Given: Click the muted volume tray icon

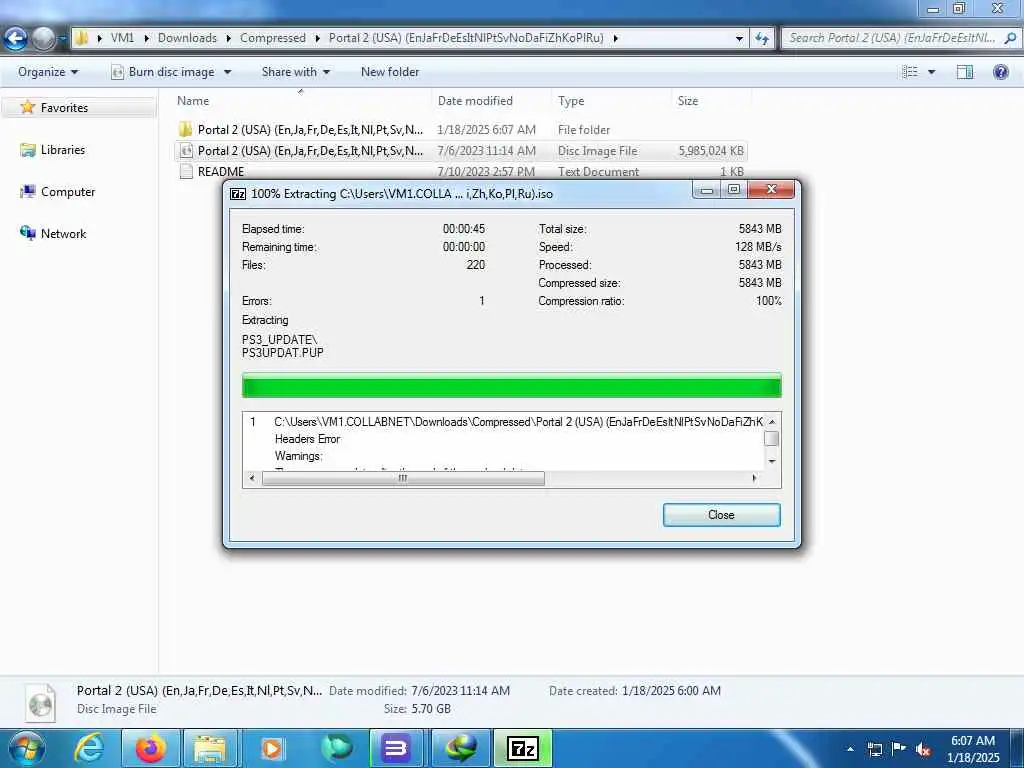Looking at the screenshot, I should (x=923, y=749).
